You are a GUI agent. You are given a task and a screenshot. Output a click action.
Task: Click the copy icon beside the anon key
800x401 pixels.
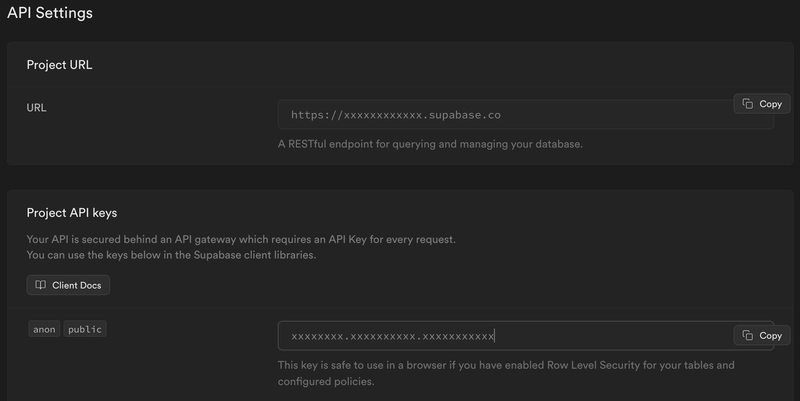[747, 335]
